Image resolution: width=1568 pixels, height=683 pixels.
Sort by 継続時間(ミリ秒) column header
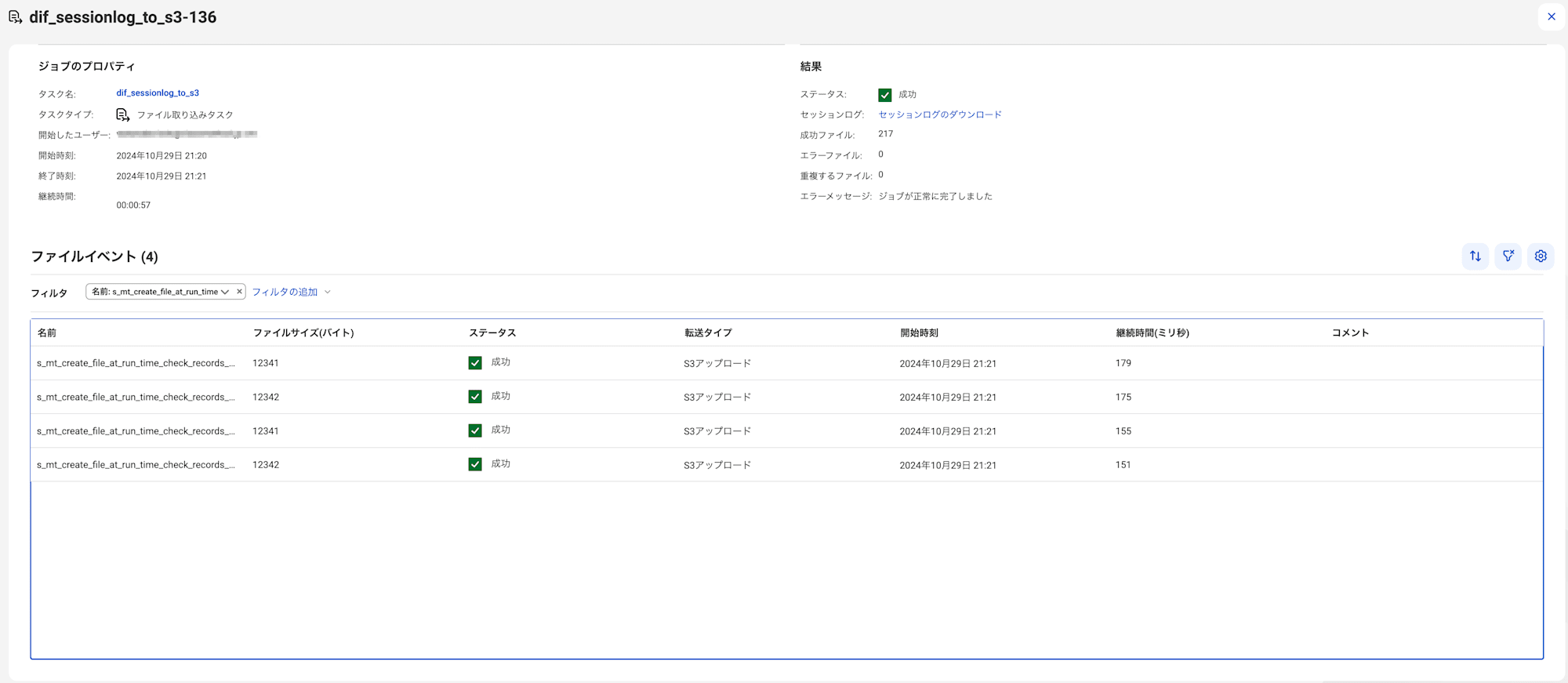(x=1152, y=332)
